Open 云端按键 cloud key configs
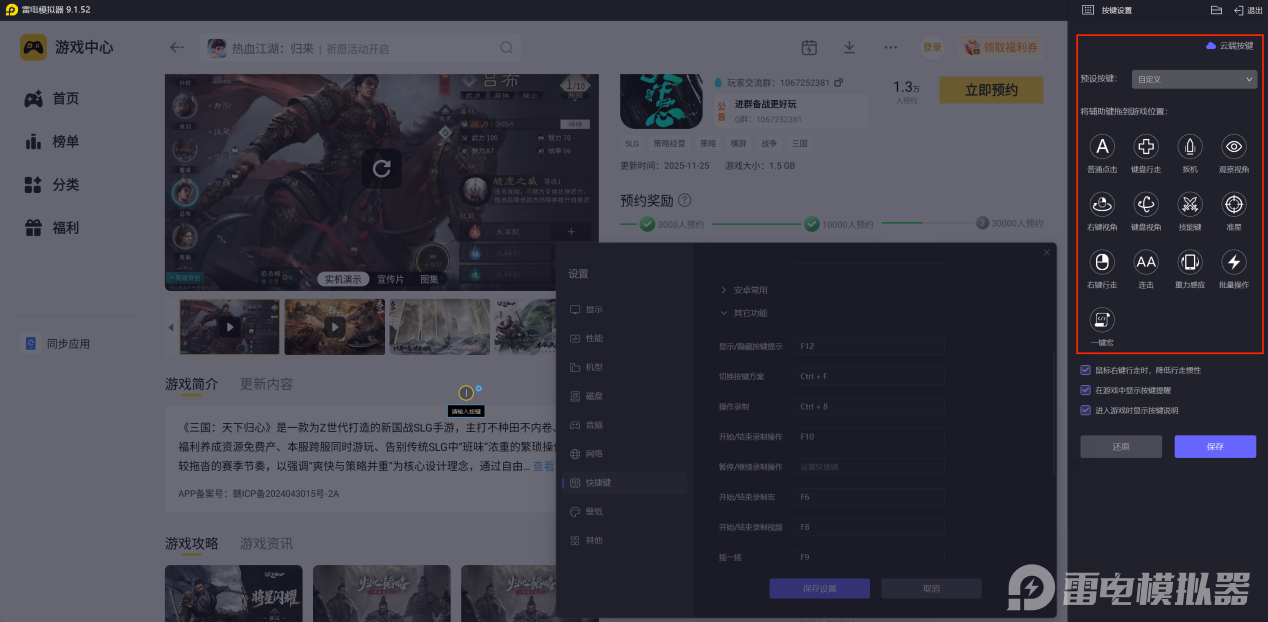Screen dimensions: 1268x622 click(x=1229, y=46)
